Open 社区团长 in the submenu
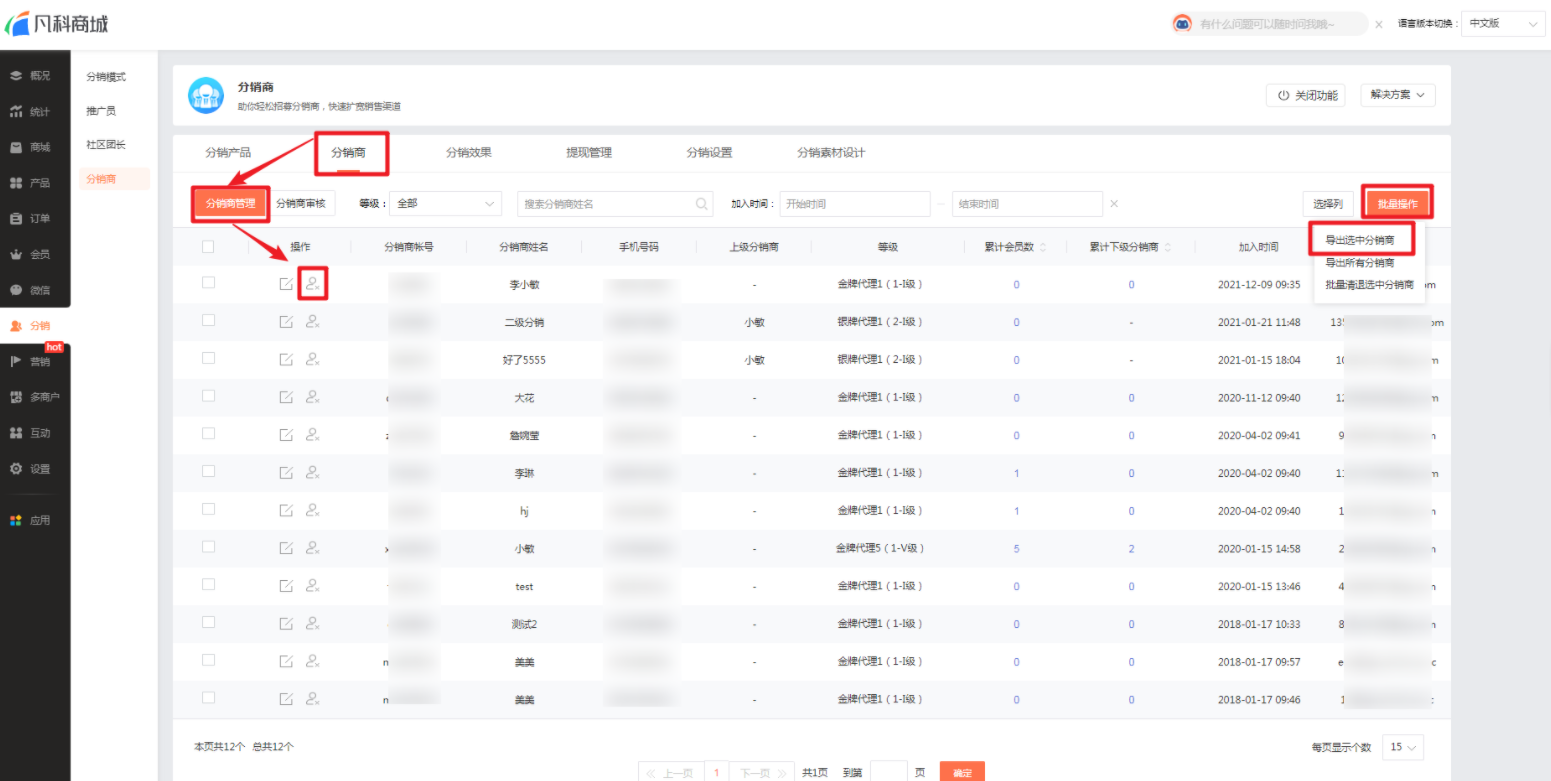The width and height of the screenshot is (1551, 781). tap(106, 145)
